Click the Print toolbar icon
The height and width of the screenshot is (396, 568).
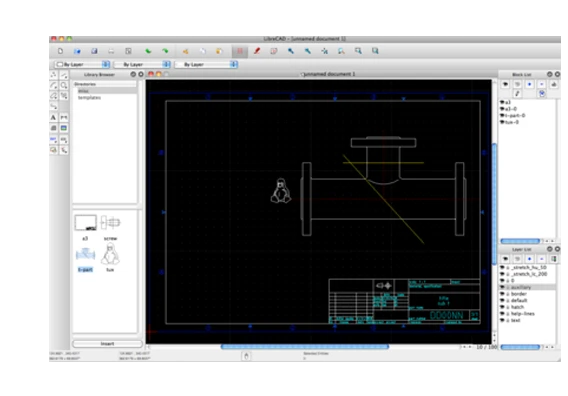pyautogui.click(x=111, y=51)
